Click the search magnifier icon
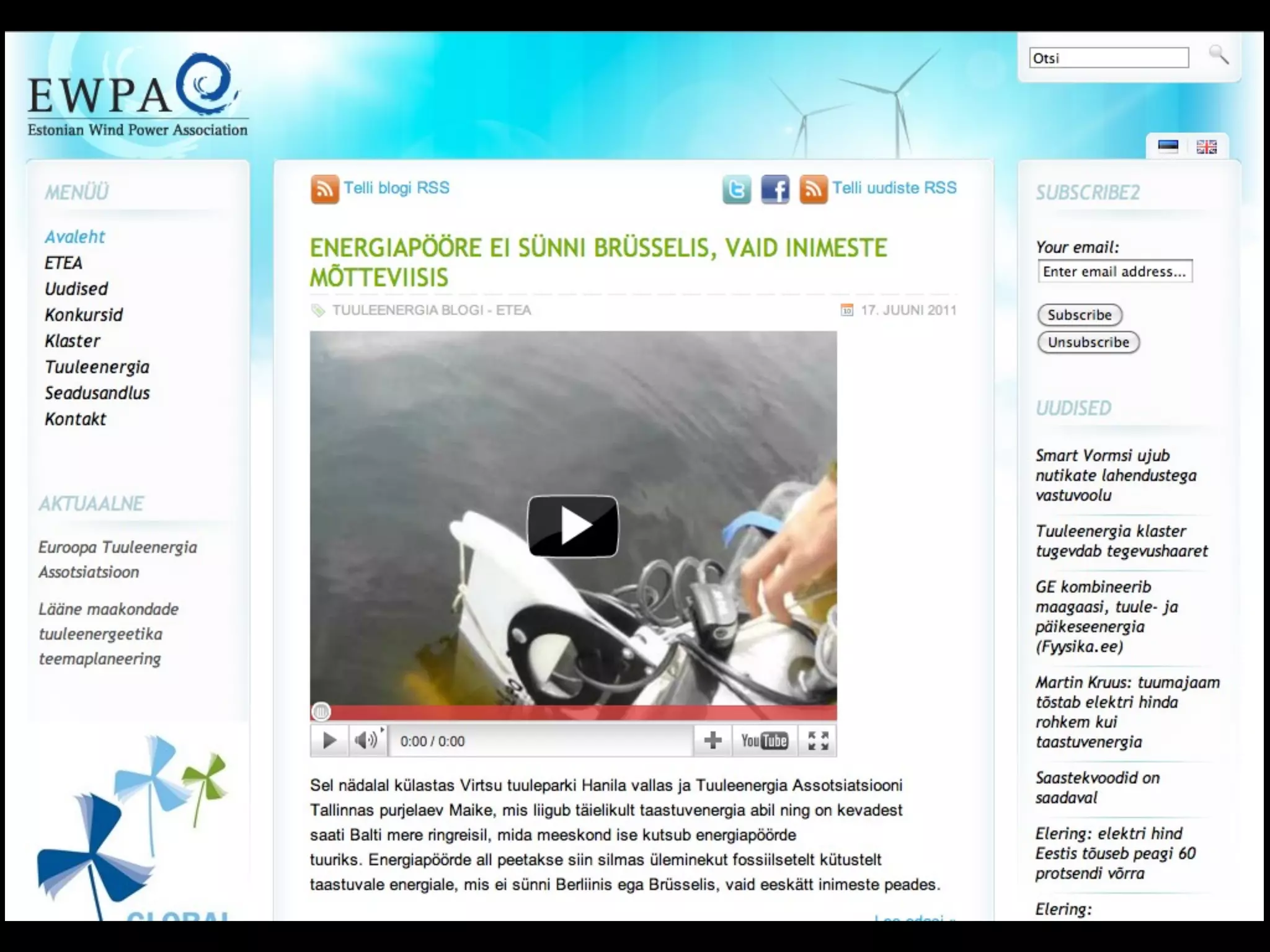Screen dimensions: 1270x952 coord(1219,55)
